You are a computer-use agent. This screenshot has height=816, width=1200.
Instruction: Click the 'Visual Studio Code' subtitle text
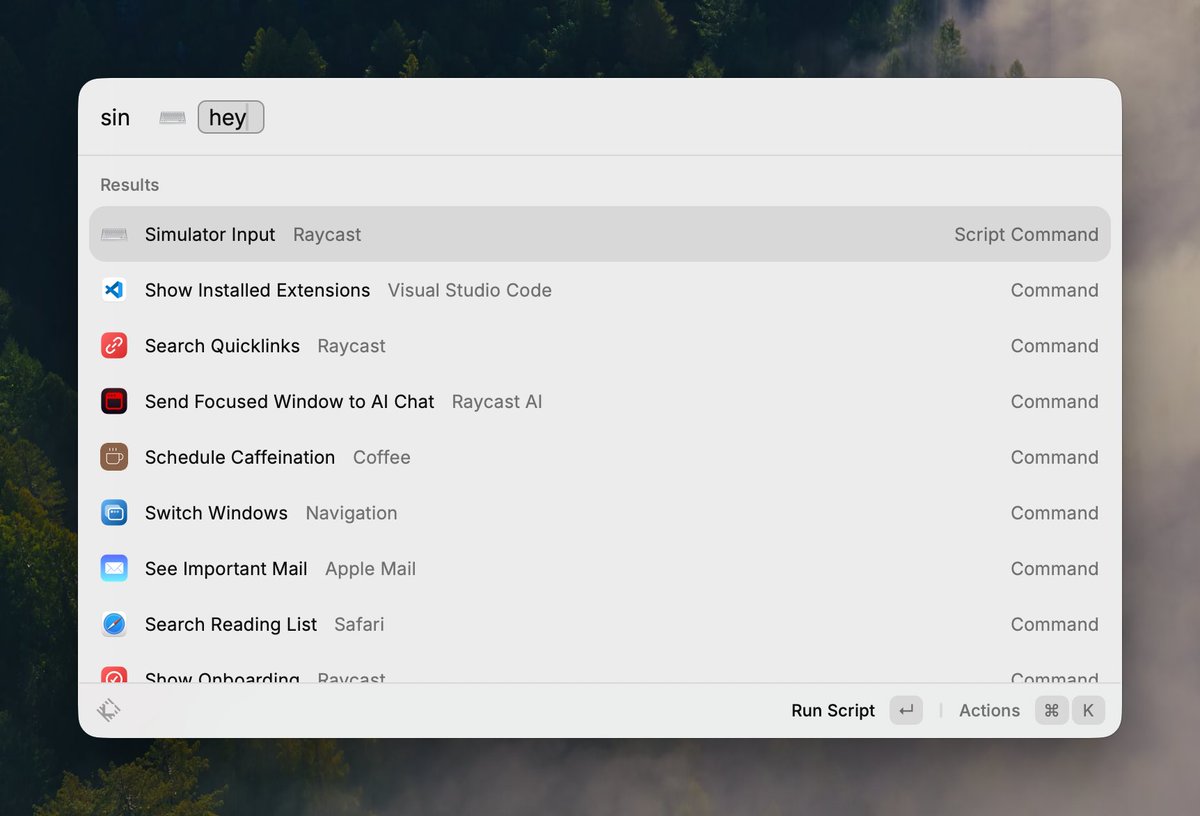470,290
